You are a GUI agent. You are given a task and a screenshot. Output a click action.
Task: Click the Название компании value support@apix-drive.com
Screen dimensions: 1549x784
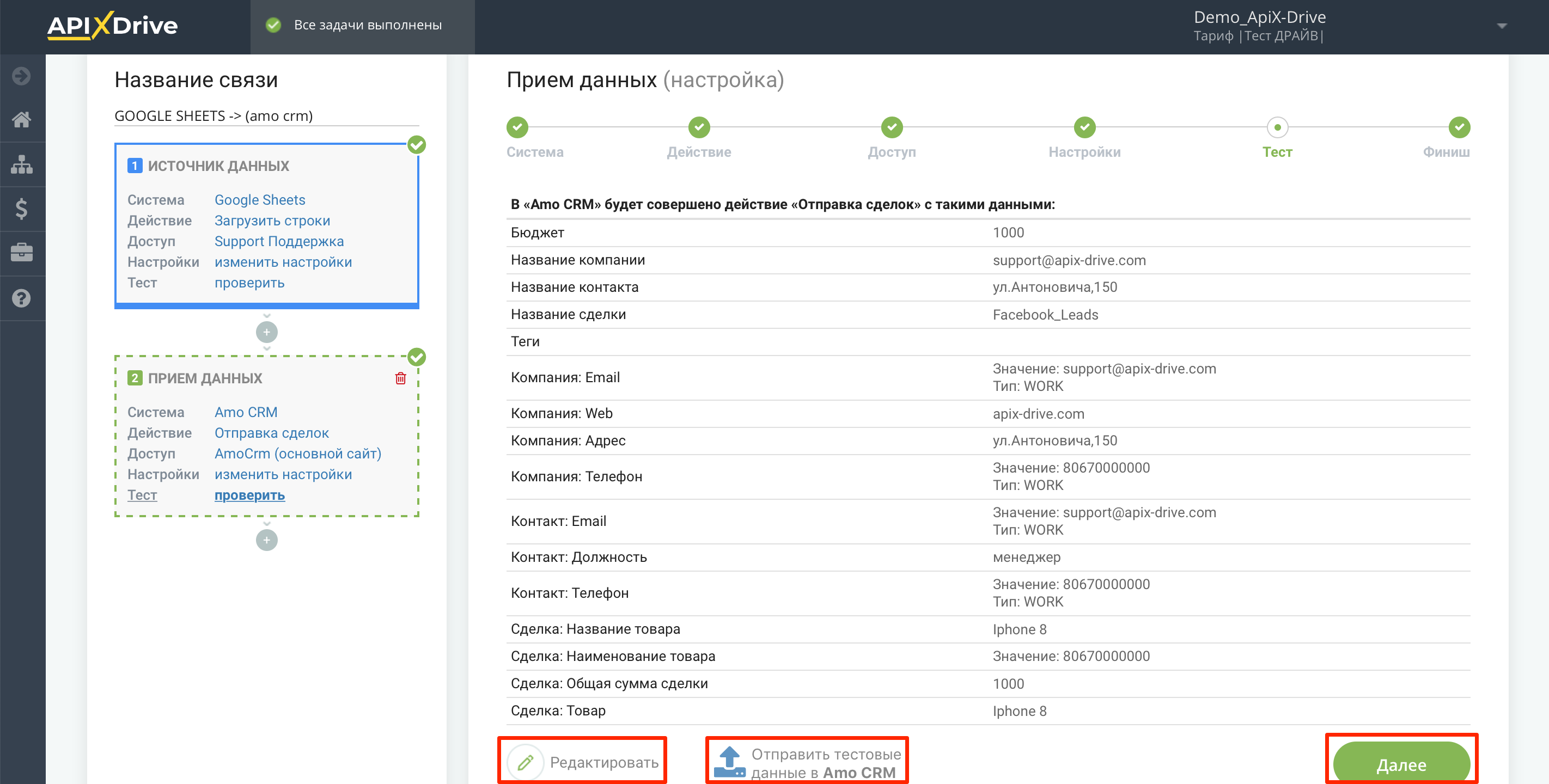click(1069, 260)
